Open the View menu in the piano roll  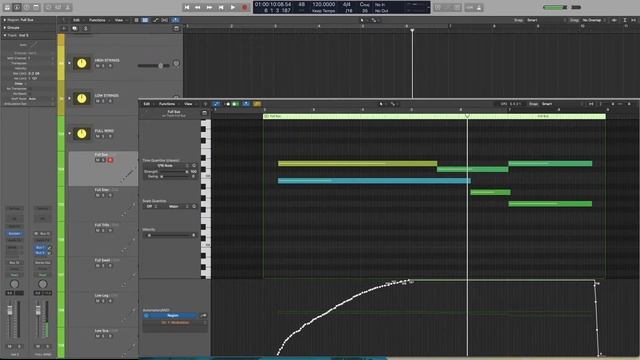[x=188, y=104]
